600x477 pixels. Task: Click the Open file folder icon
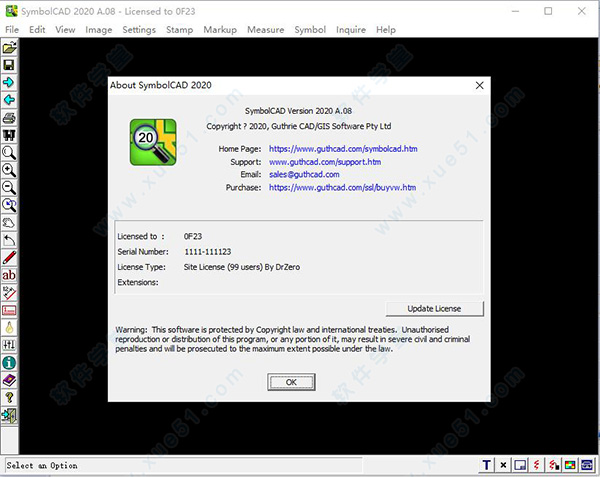coord(9,48)
